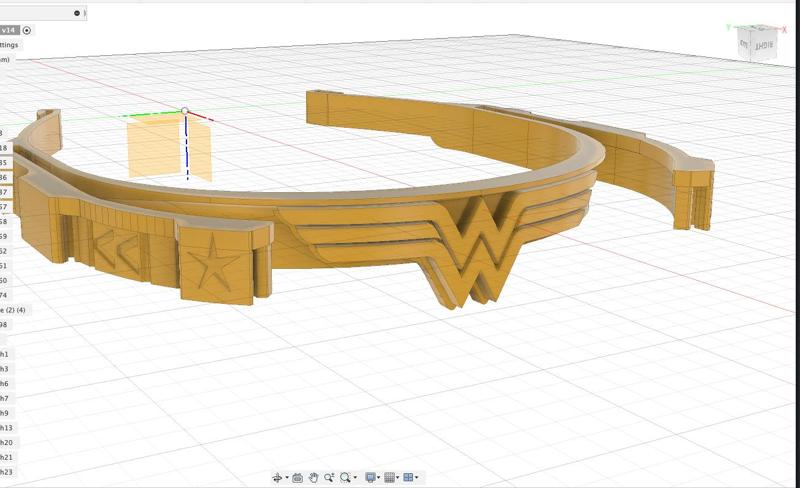Expand the Display Settings dropdown arrow

[x=379, y=478]
